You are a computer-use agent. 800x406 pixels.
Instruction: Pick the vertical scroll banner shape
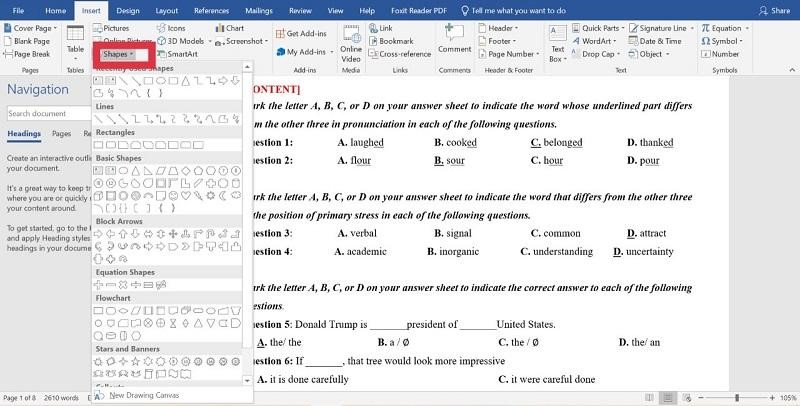pos(148,374)
